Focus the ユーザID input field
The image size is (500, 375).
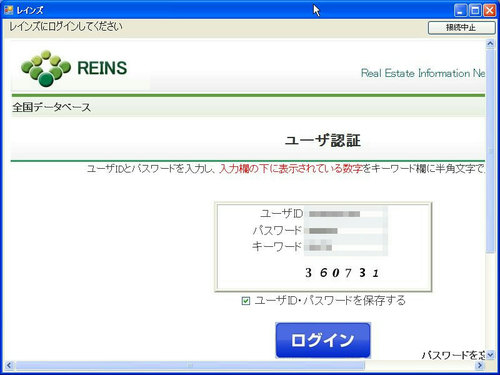(345, 214)
